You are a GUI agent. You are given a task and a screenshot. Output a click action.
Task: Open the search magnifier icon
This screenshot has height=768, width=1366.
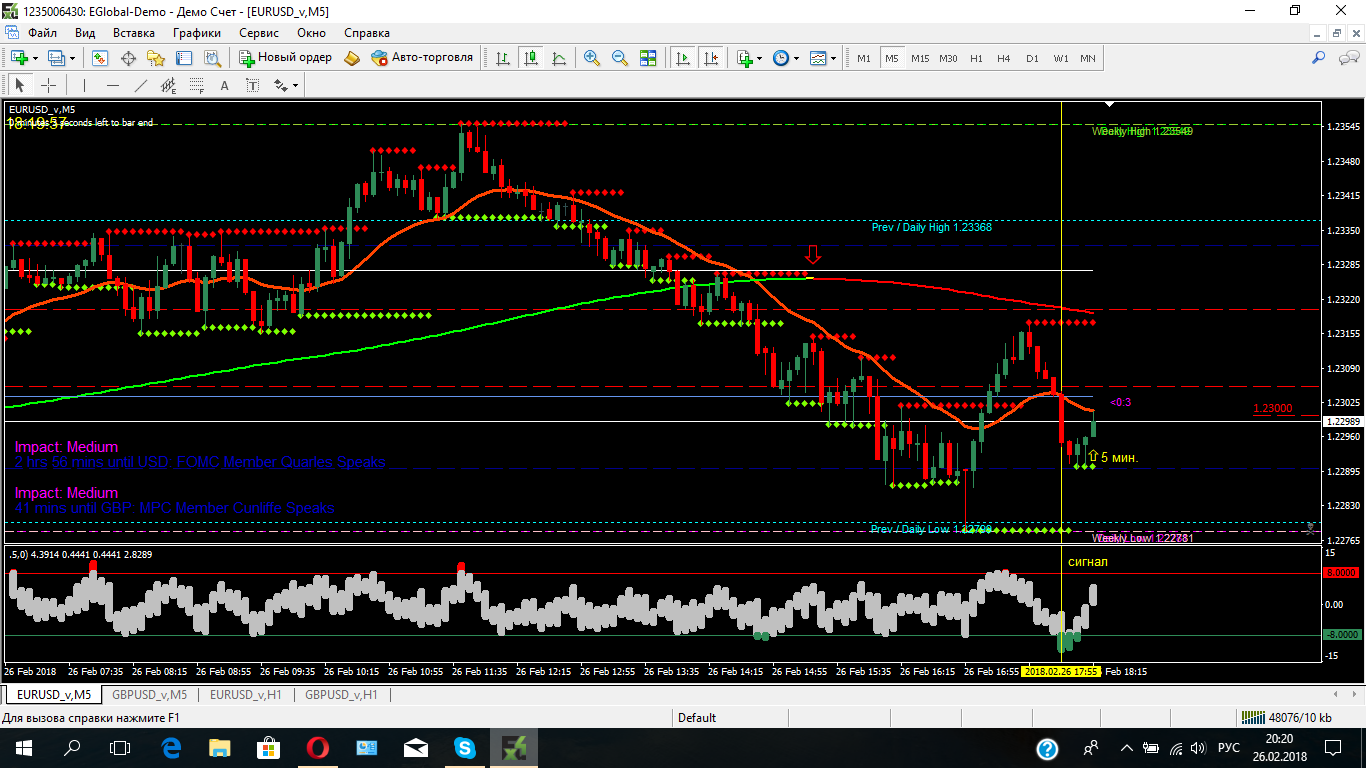click(1319, 58)
